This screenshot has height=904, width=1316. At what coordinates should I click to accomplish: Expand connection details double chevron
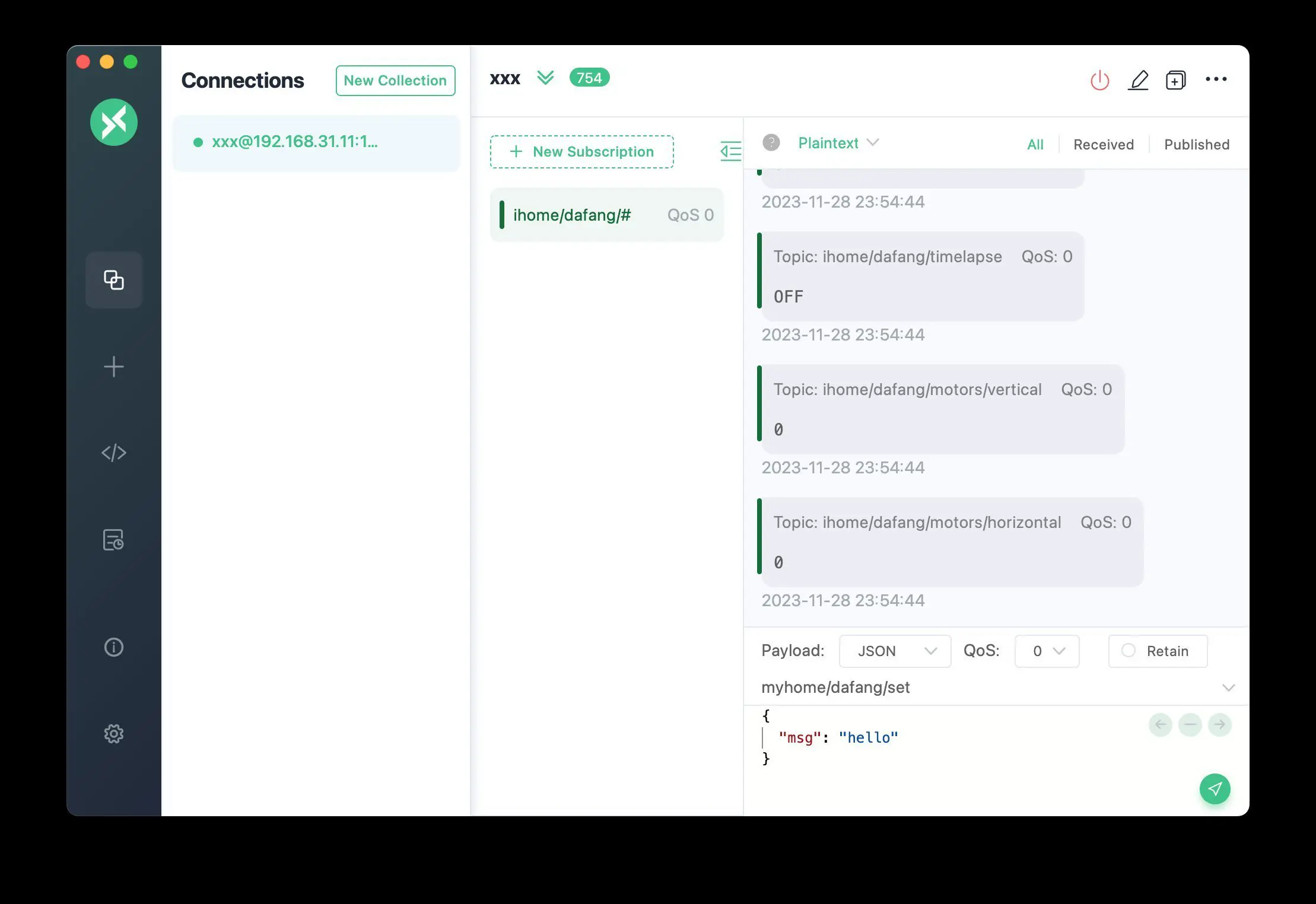(x=545, y=78)
